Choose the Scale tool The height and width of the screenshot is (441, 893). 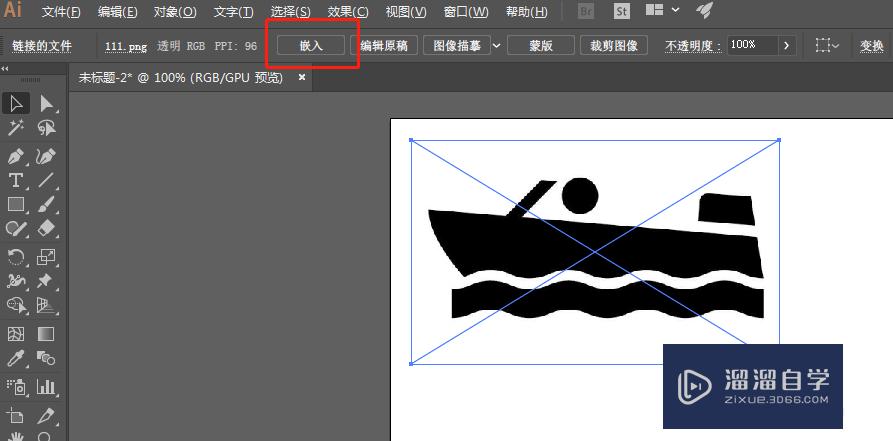(46, 257)
